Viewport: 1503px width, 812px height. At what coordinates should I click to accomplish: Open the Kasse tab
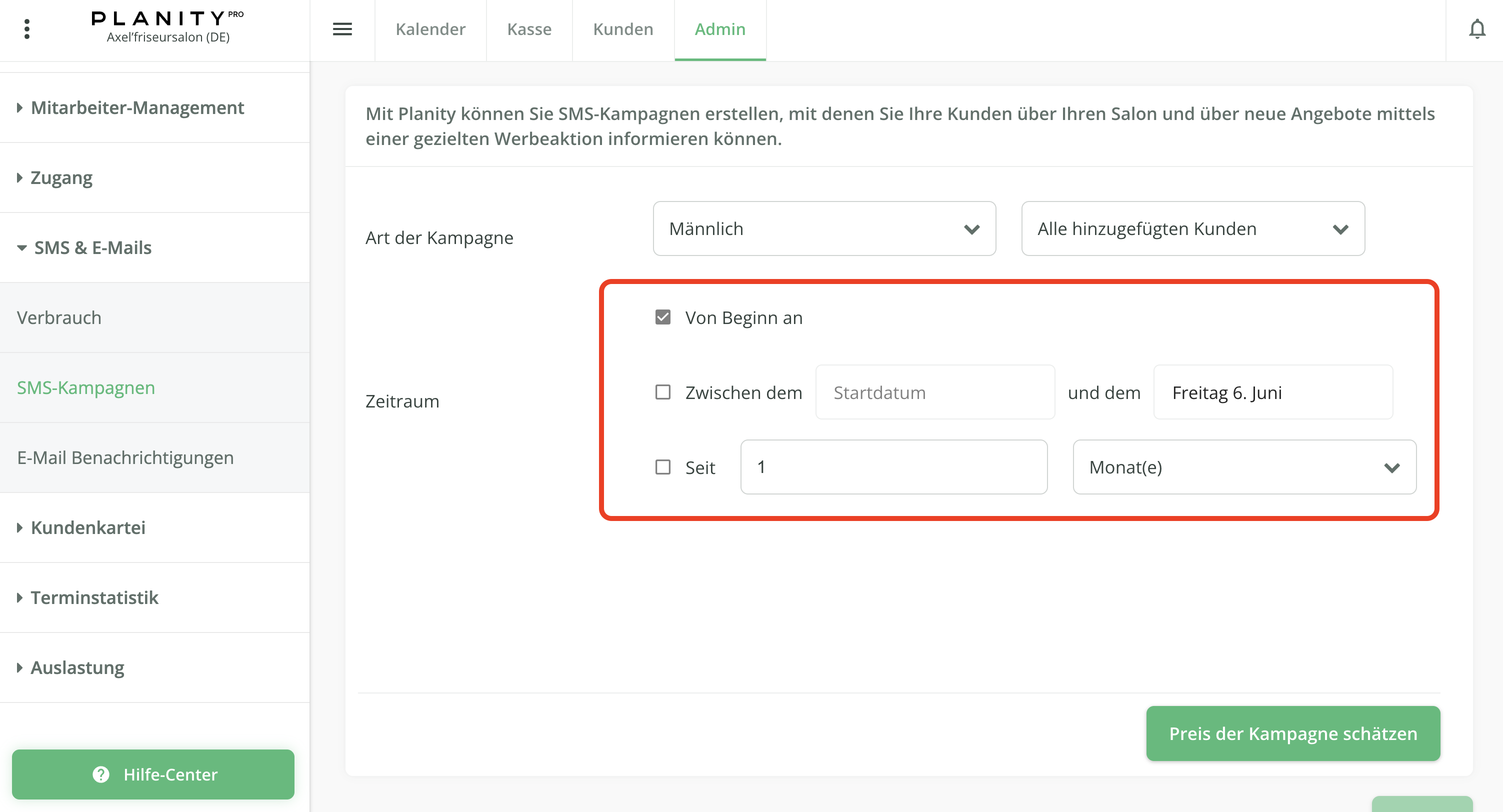[528, 29]
